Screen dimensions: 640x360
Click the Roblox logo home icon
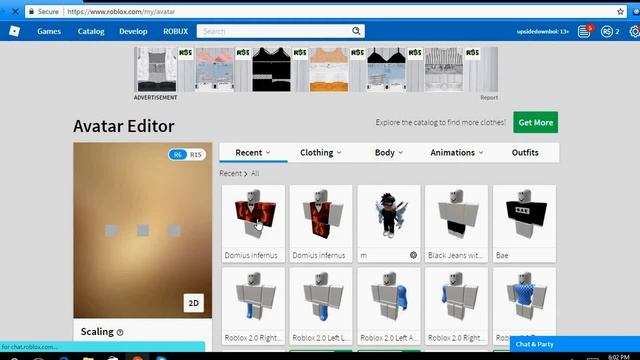pos(14,31)
